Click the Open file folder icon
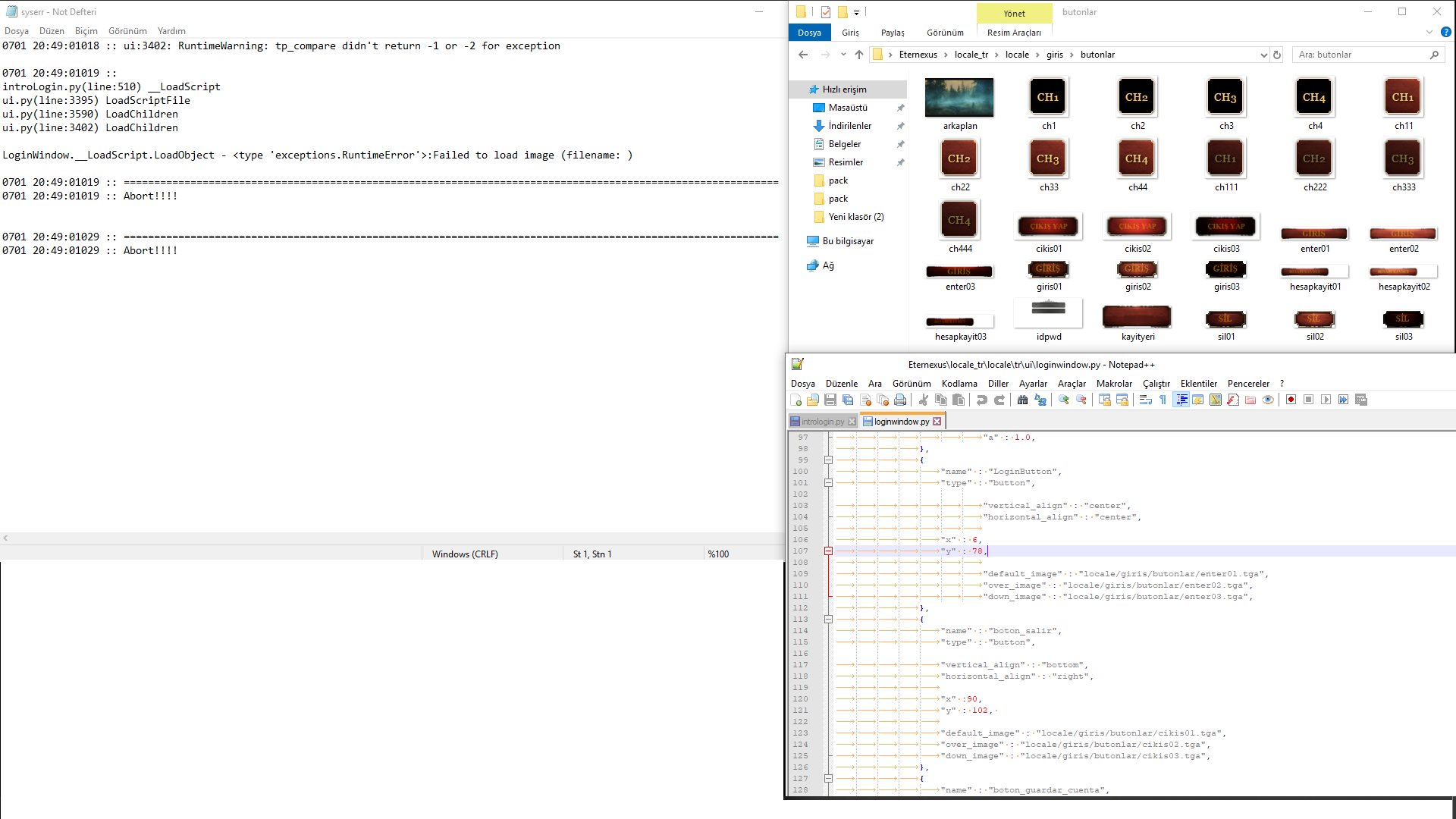Viewport: 1456px width, 819px height. tap(813, 400)
